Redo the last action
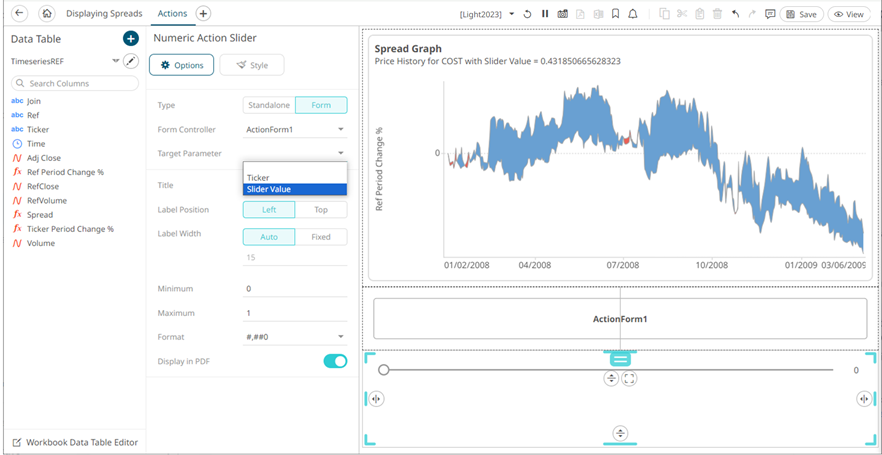Image resolution: width=882 pixels, height=455 pixels. pyautogui.click(x=752, y=14)
